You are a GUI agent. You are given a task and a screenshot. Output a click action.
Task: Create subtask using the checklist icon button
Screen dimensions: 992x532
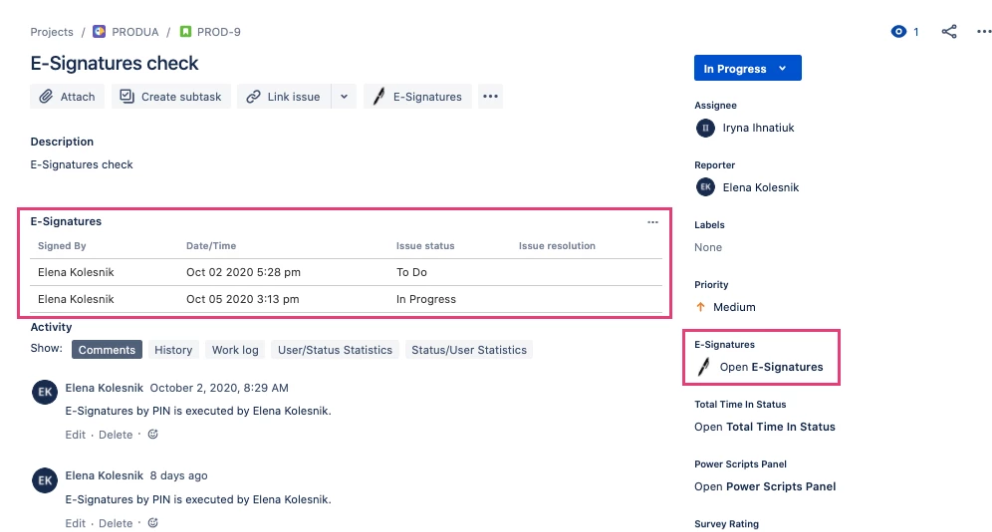[171, 97]
